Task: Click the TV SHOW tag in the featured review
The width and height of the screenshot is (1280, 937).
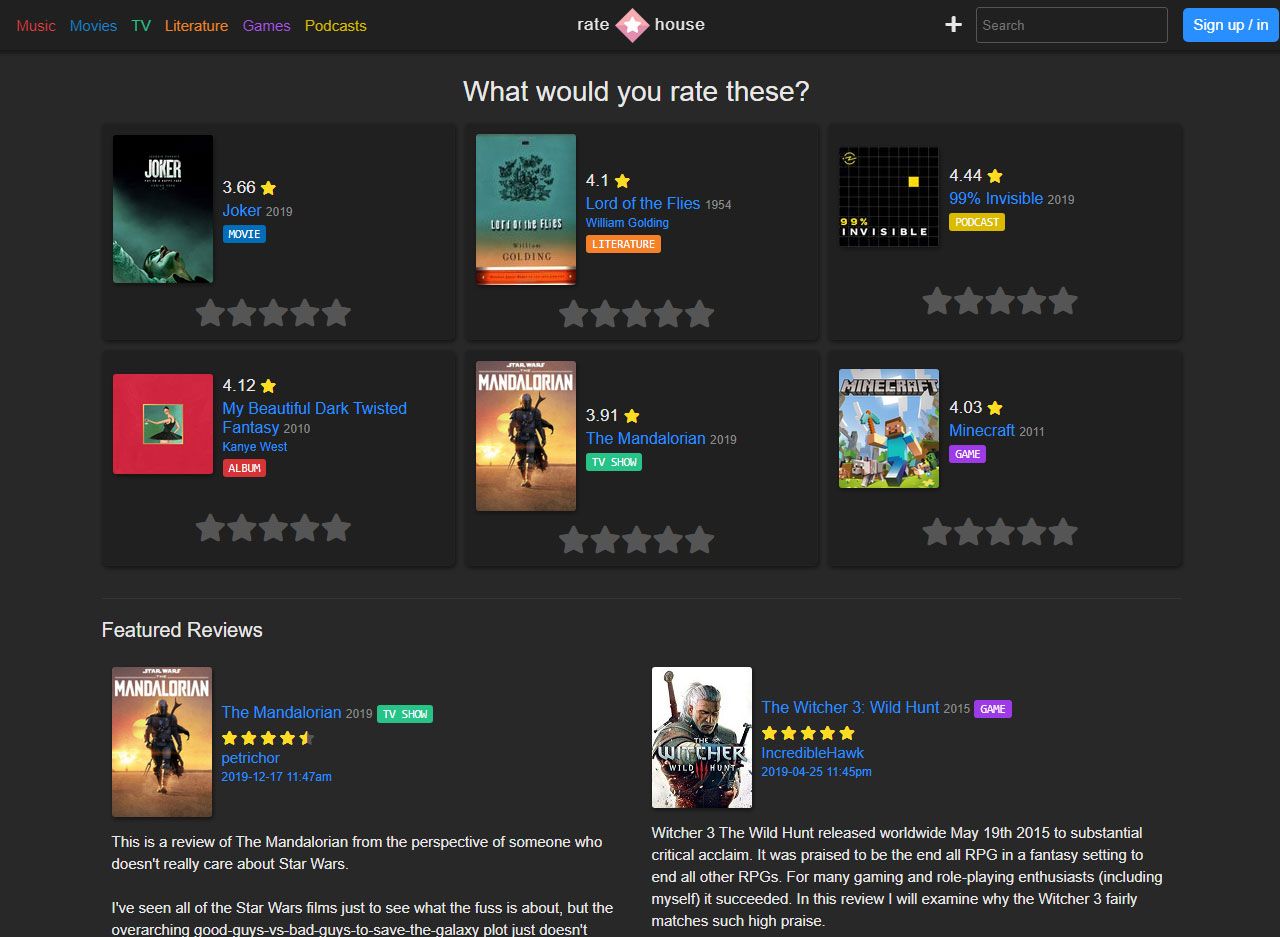Action: click(405, 714)
